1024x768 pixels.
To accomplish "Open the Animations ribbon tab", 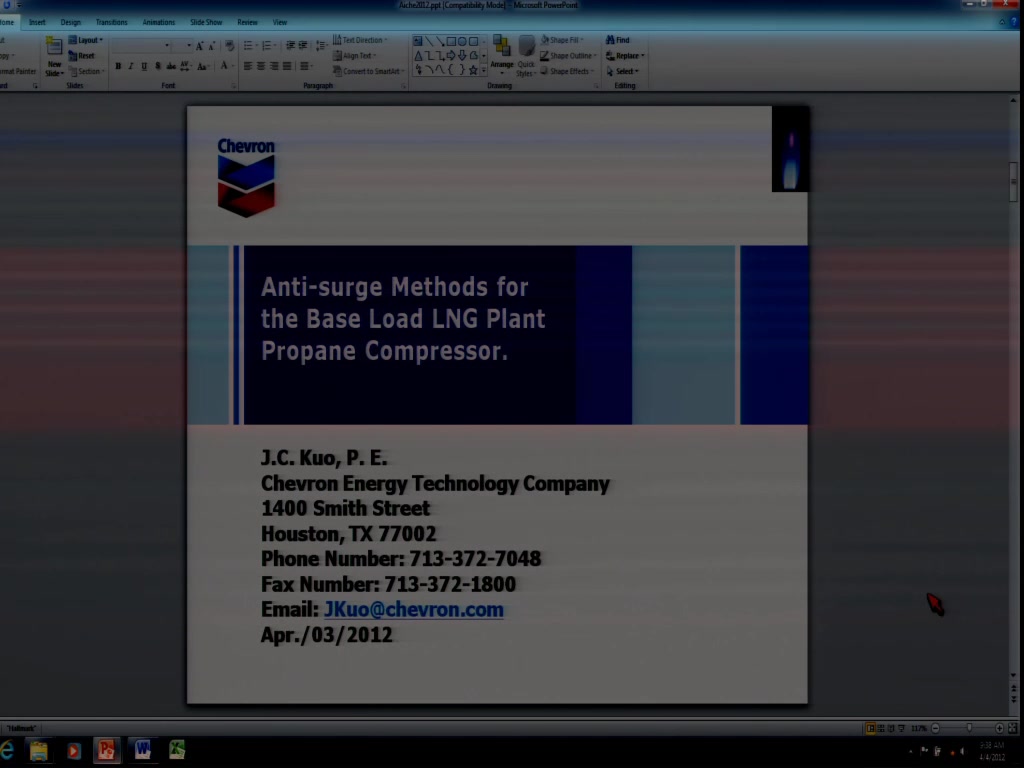I will point(159,22).
